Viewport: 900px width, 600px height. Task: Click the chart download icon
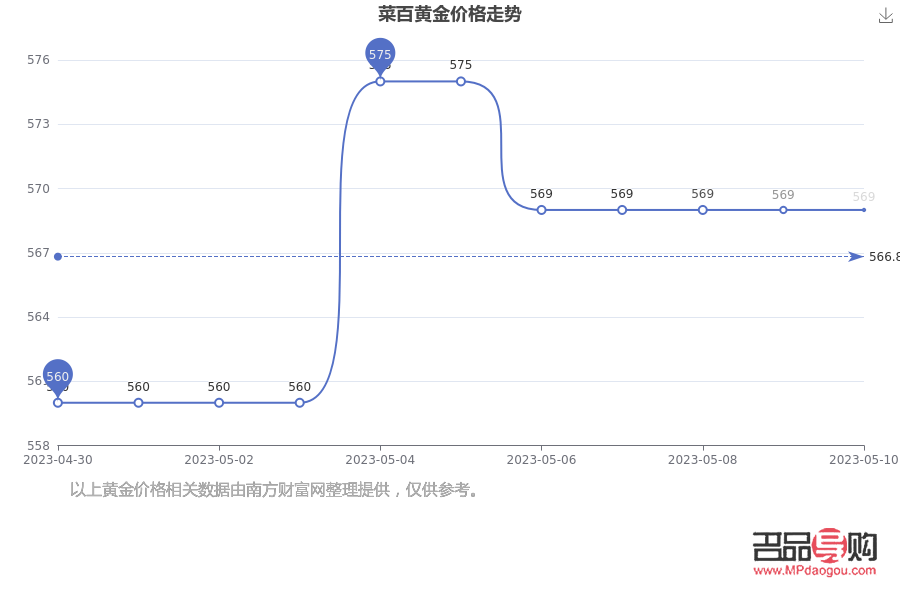tap(885, 16)
